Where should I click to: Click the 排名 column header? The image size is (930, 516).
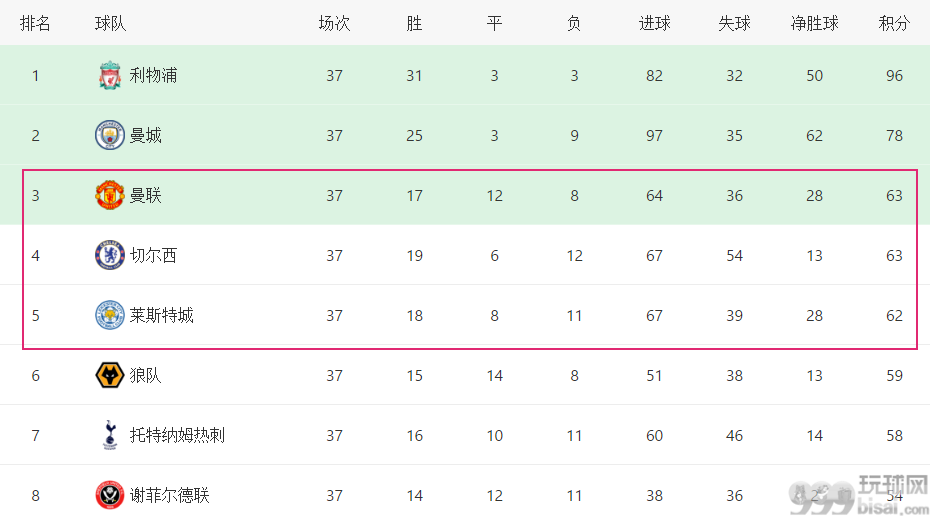coord(35,23)
